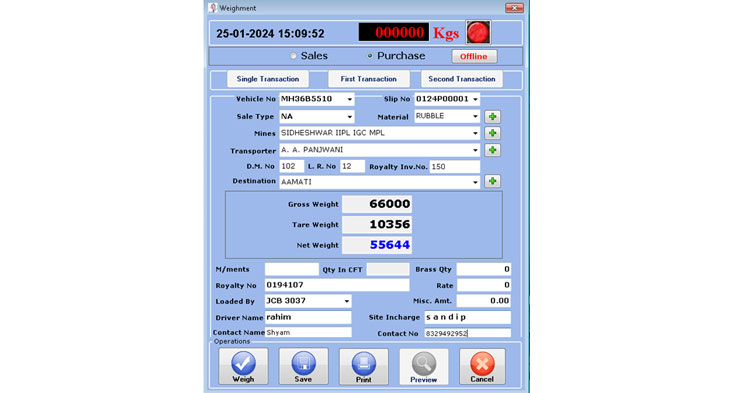
Task: Expand the Destination dropdown
Action: (x=475, y=182)
